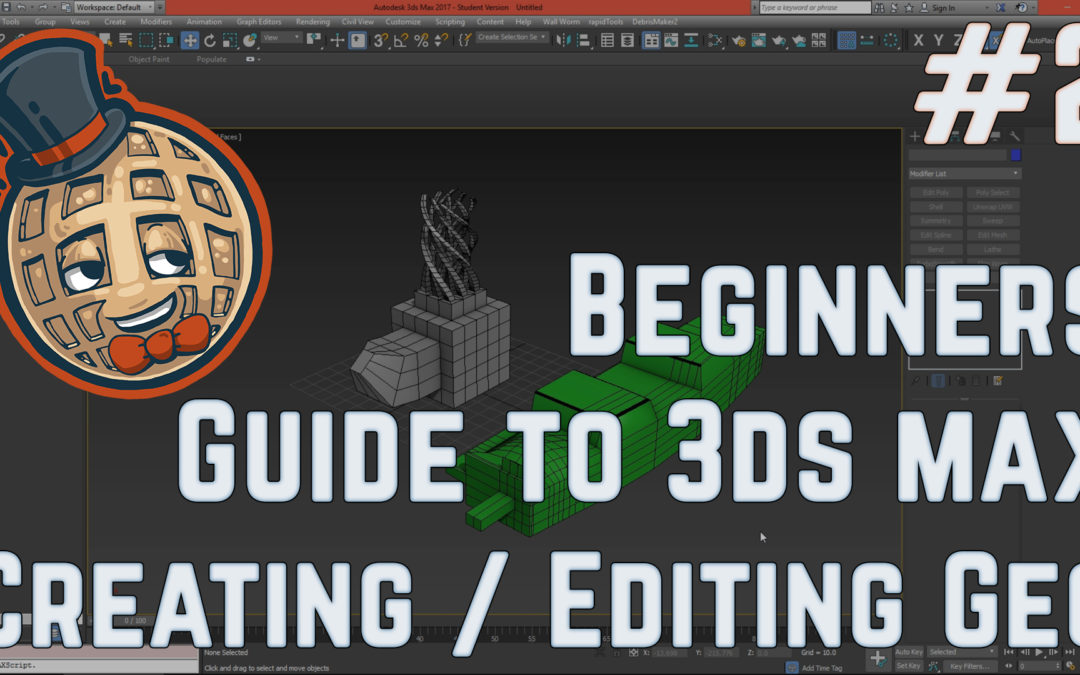The width and height of the screenshot is (1080, 675).
Task: Click the Undo arrow icon
Action: (x=21, y=7)
